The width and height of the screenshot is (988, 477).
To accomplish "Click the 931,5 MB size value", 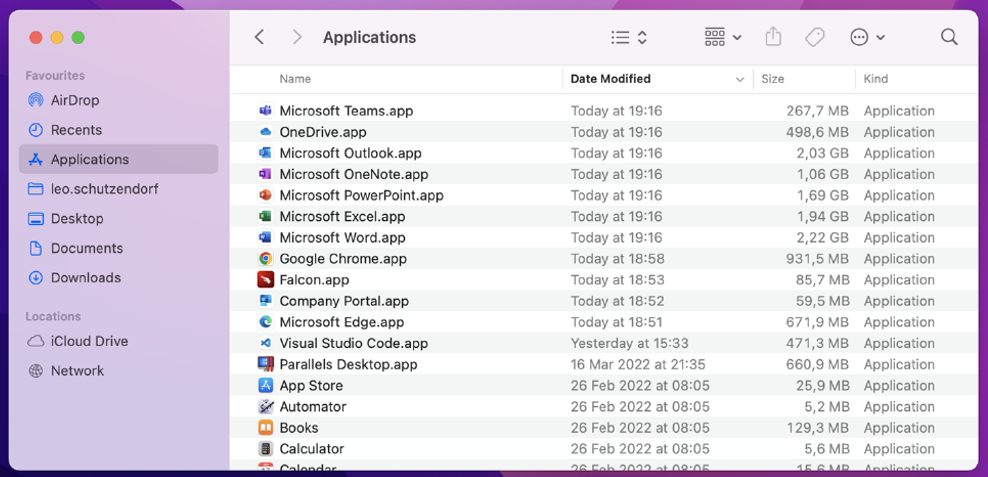I will 817,259.
